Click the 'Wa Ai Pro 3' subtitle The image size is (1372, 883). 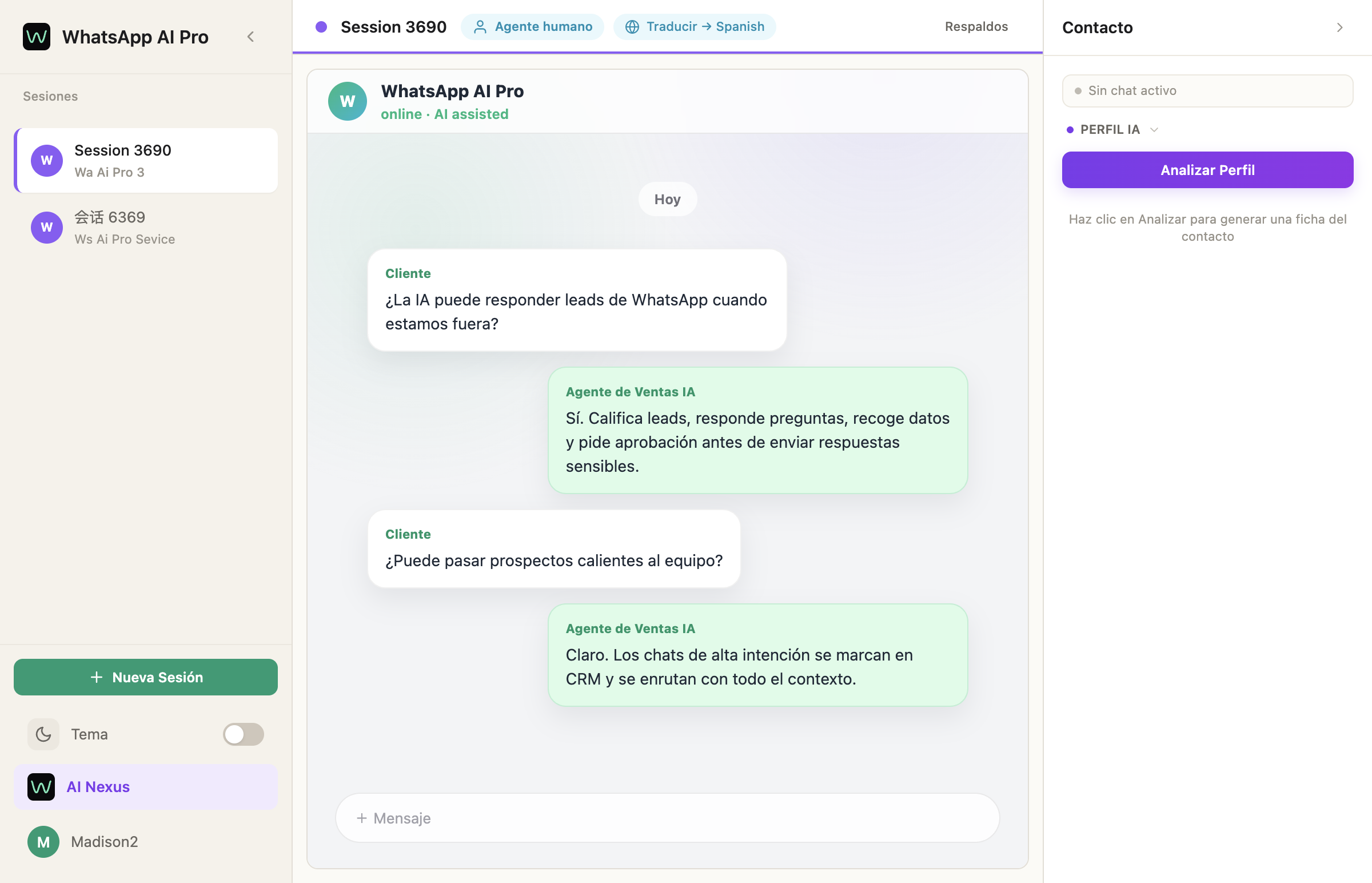pyautogui.click(x=109, y=172)
